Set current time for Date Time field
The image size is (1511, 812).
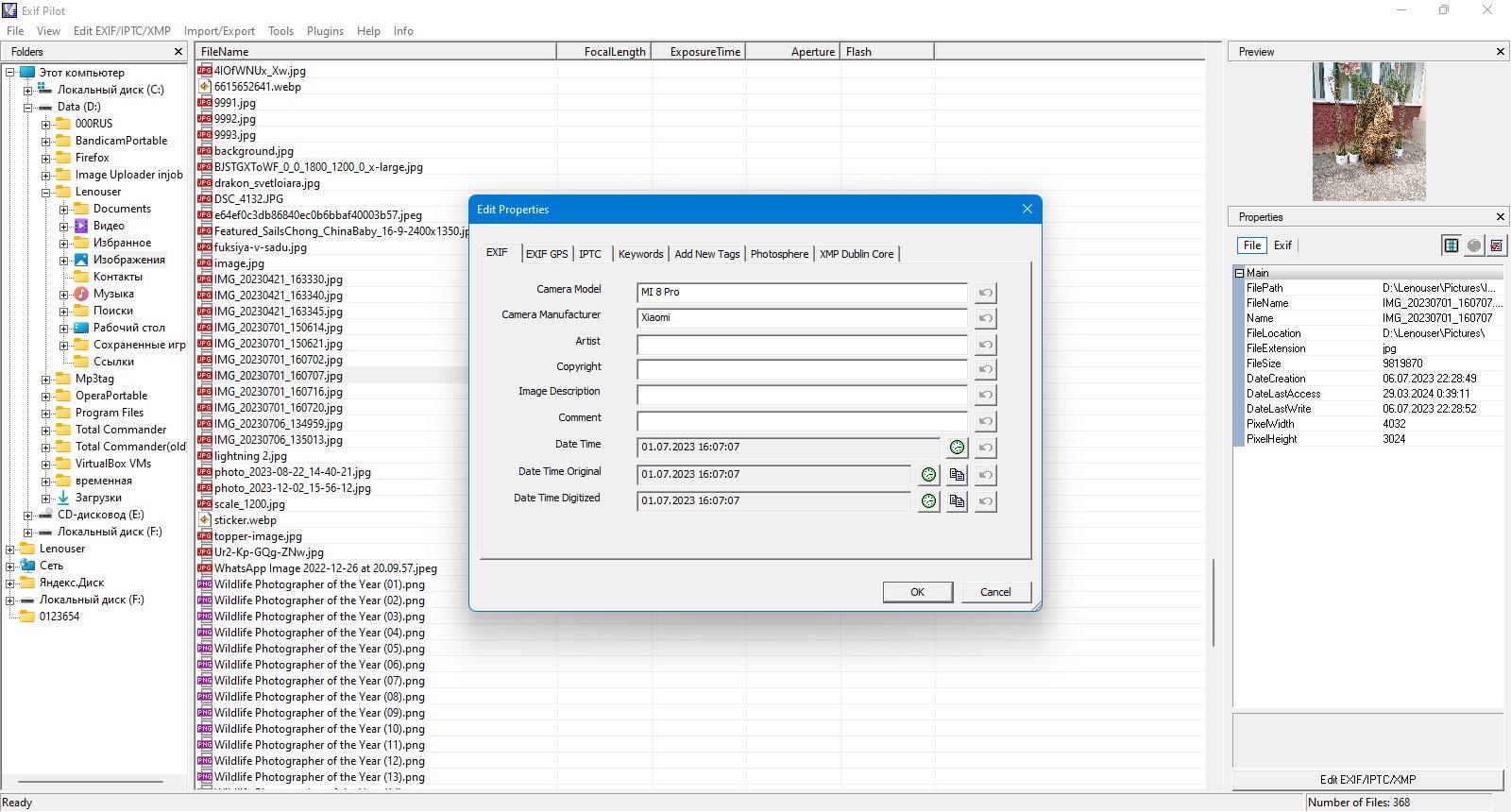click(957, 448)
